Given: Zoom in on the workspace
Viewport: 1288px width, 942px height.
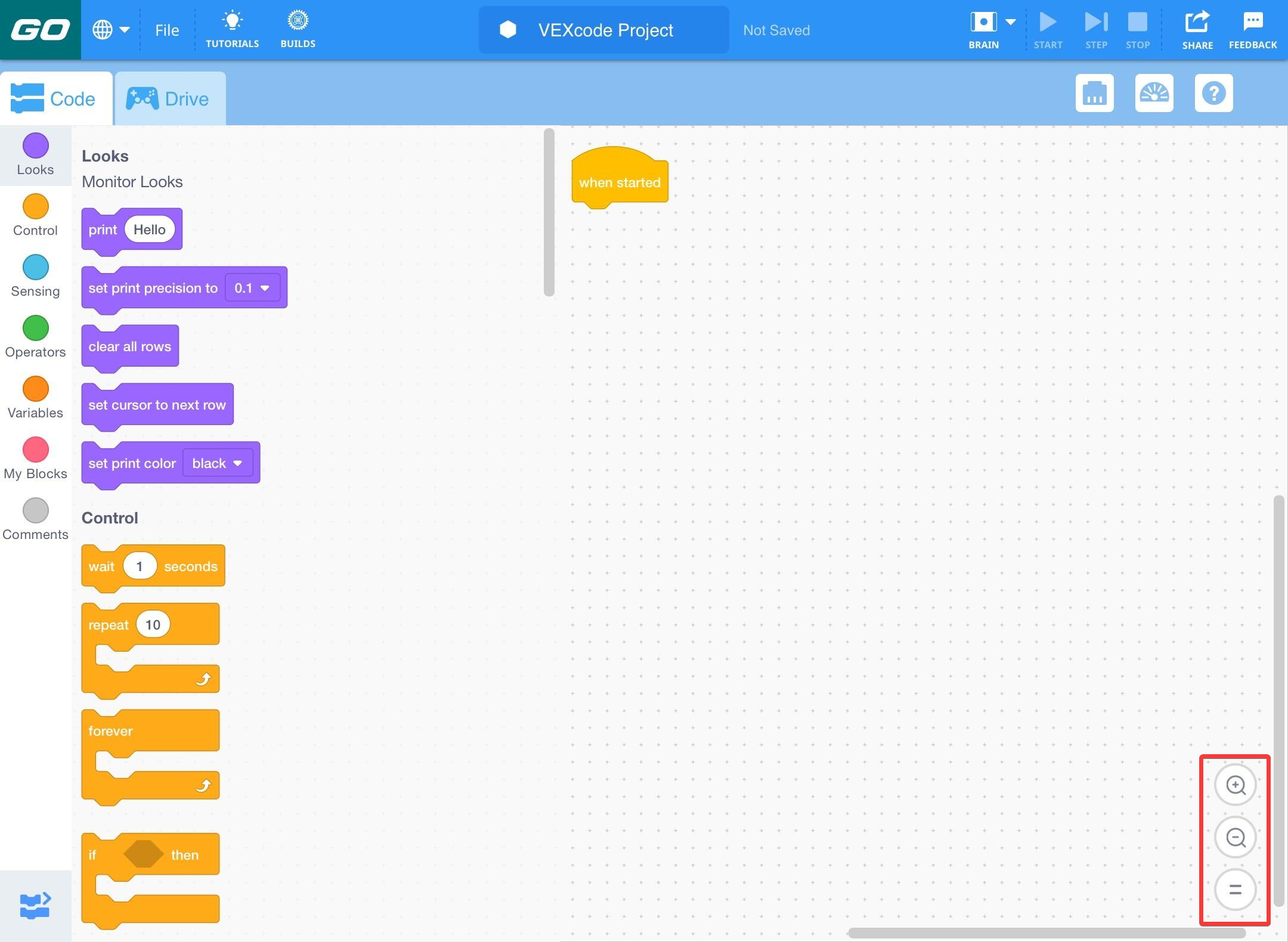Looking at the screenshot, I should pos(1234,785).
